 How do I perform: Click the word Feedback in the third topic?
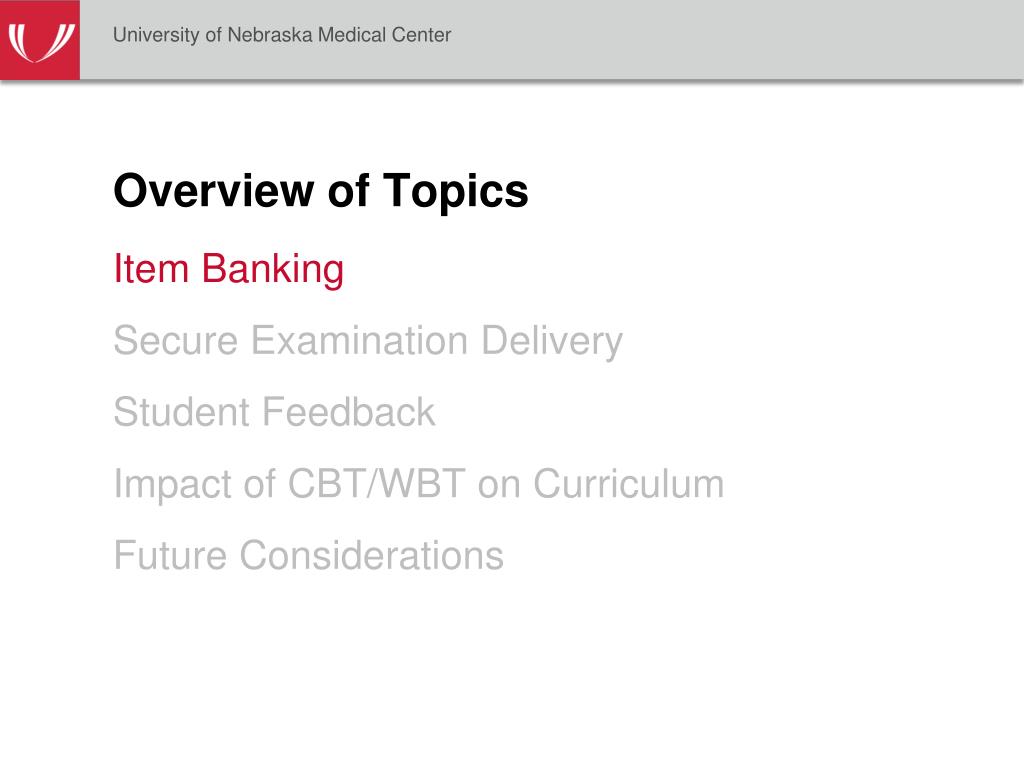coord(349,412)
